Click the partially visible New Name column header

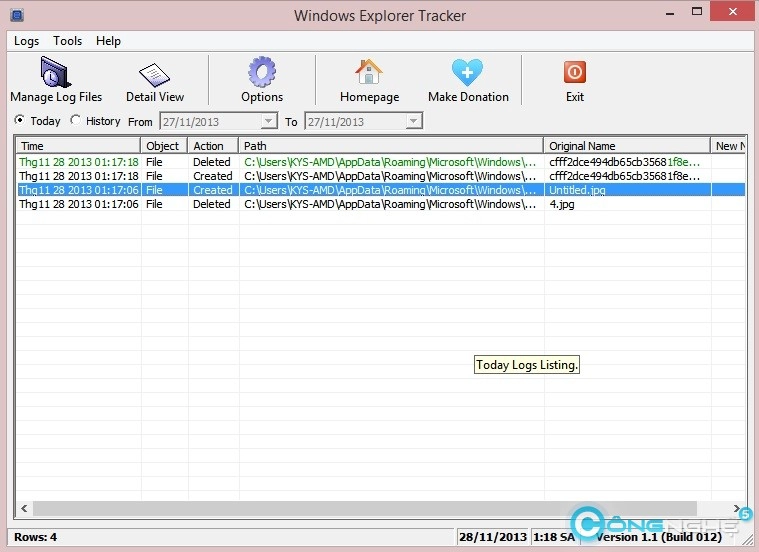[728, 146]
